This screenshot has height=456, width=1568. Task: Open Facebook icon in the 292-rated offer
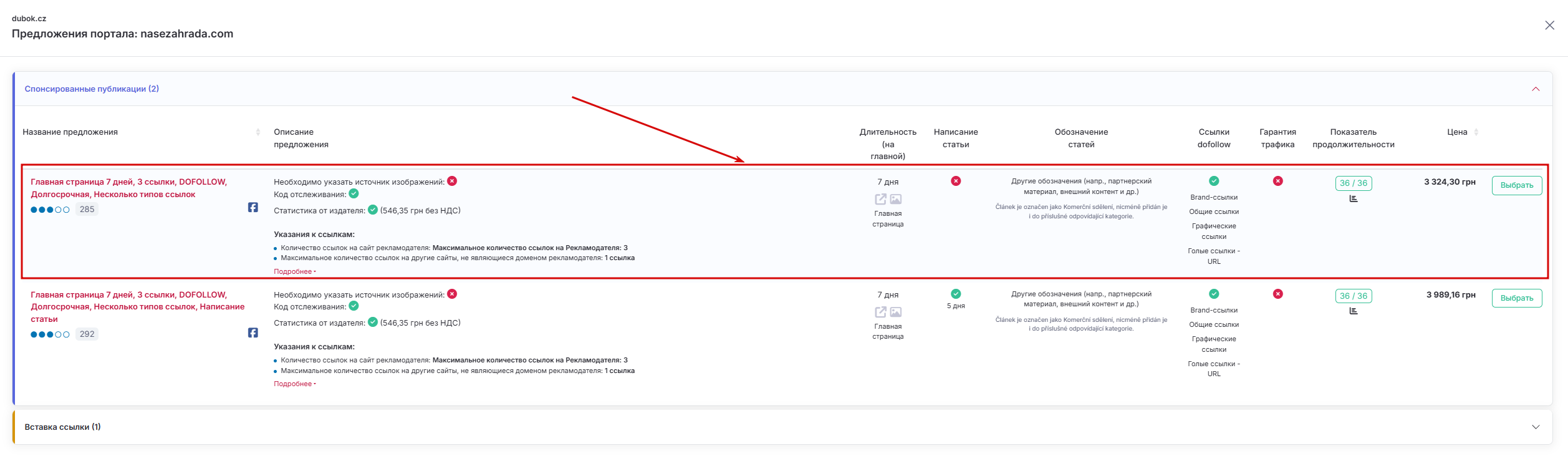[253, 332]
